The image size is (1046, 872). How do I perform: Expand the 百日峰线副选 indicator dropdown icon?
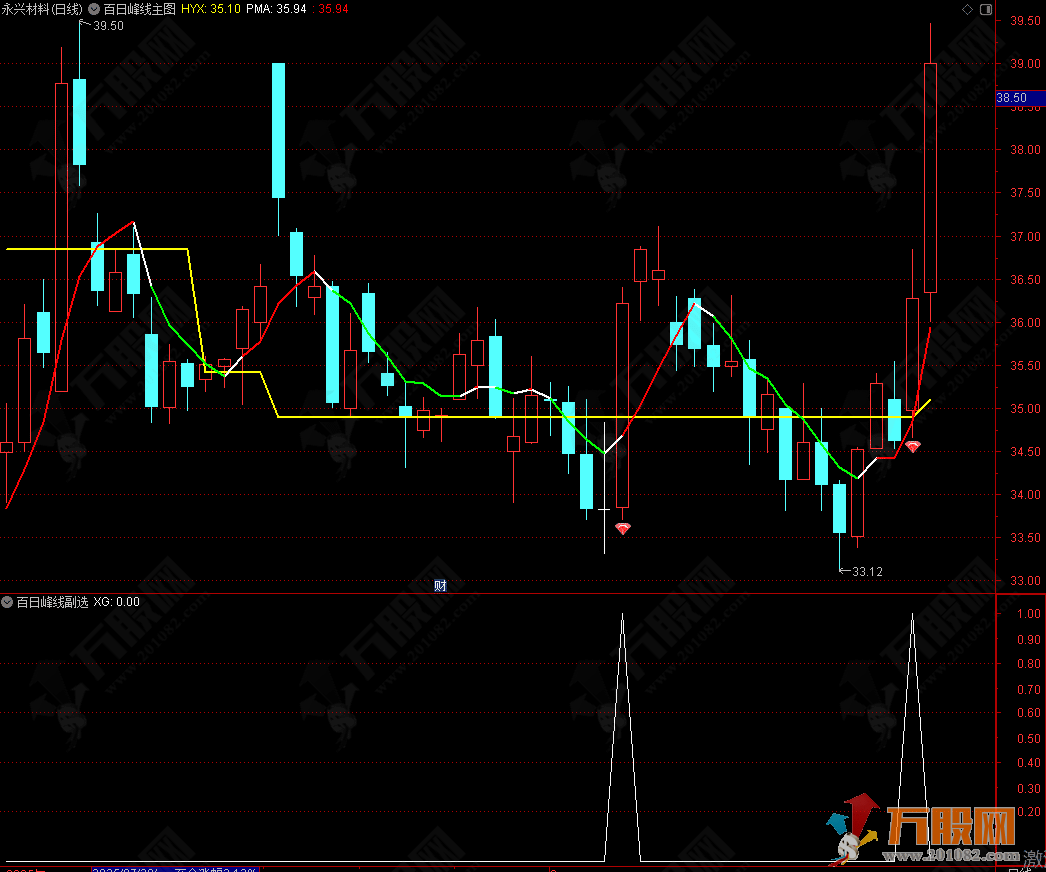click(8, 602)
